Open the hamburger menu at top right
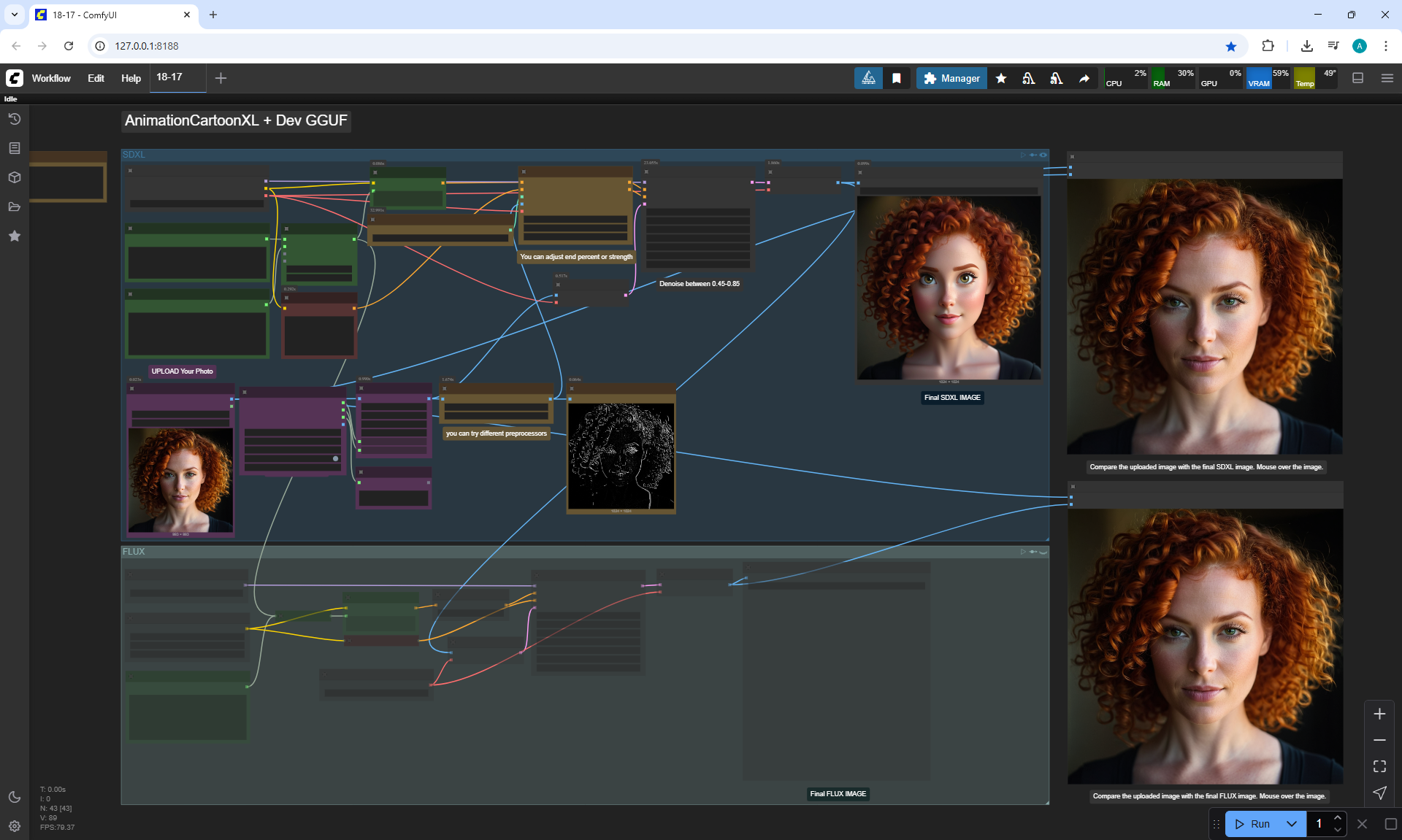1402x840 pixels. (1387, 78)
